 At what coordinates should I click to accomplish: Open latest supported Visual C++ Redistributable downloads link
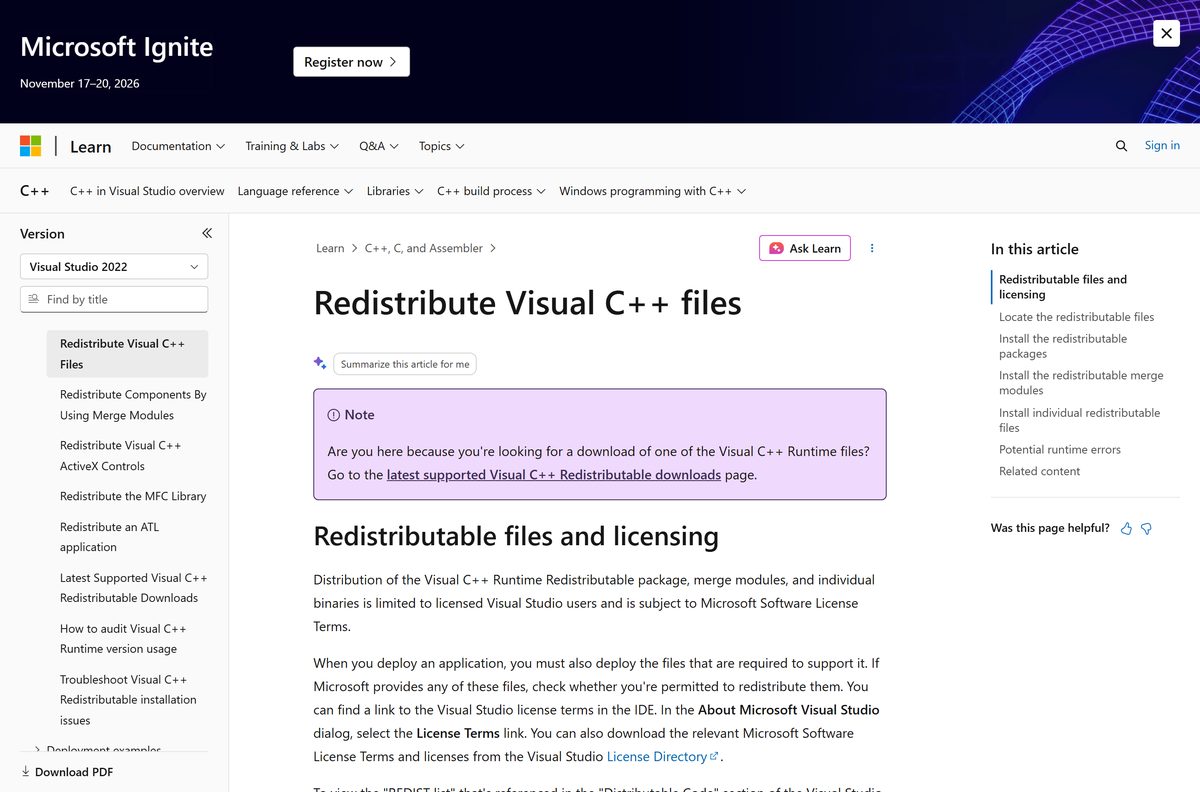pyautogui.click(x=554, y=474)
